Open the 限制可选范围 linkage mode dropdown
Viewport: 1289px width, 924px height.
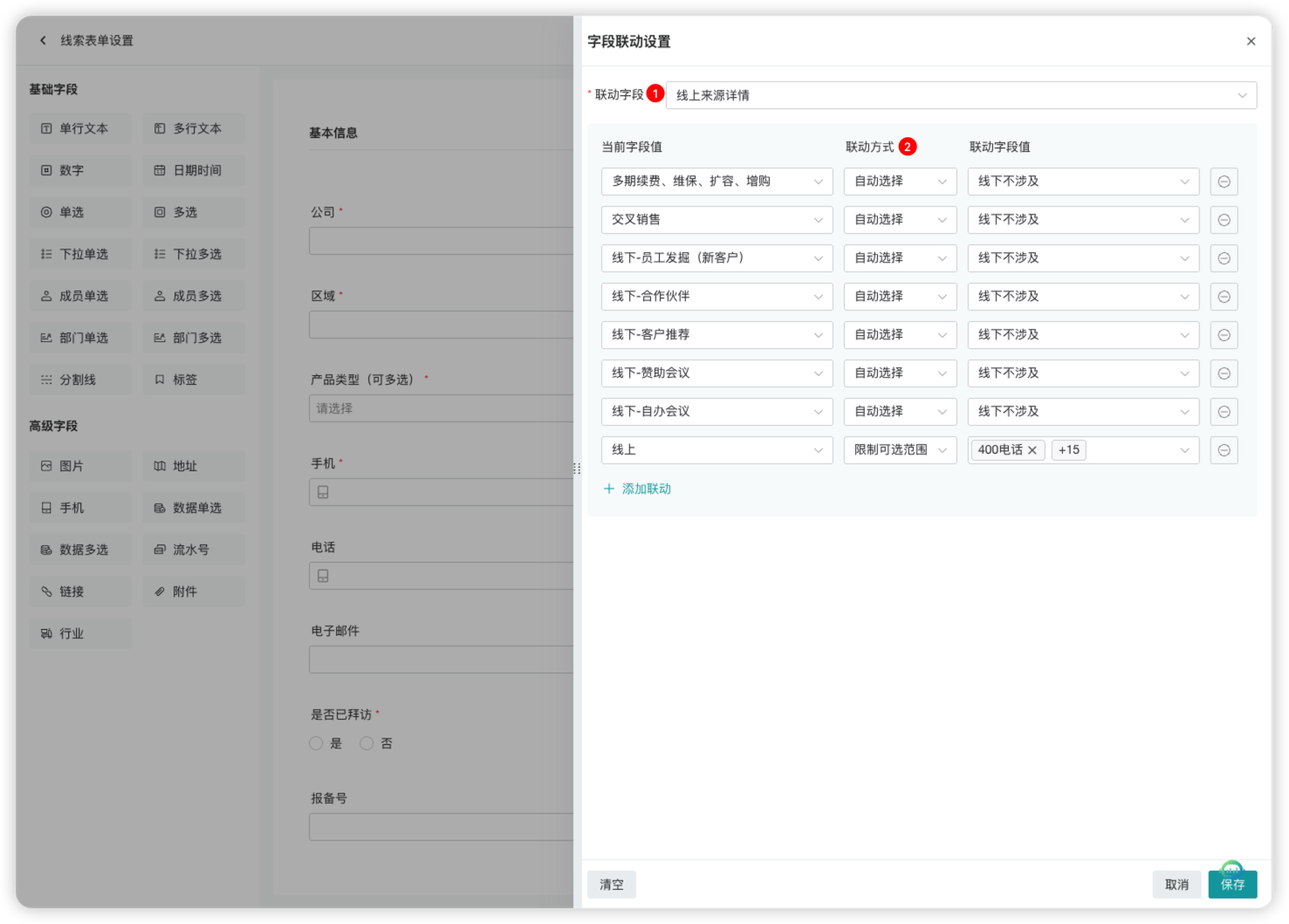[x=900, y=450]
